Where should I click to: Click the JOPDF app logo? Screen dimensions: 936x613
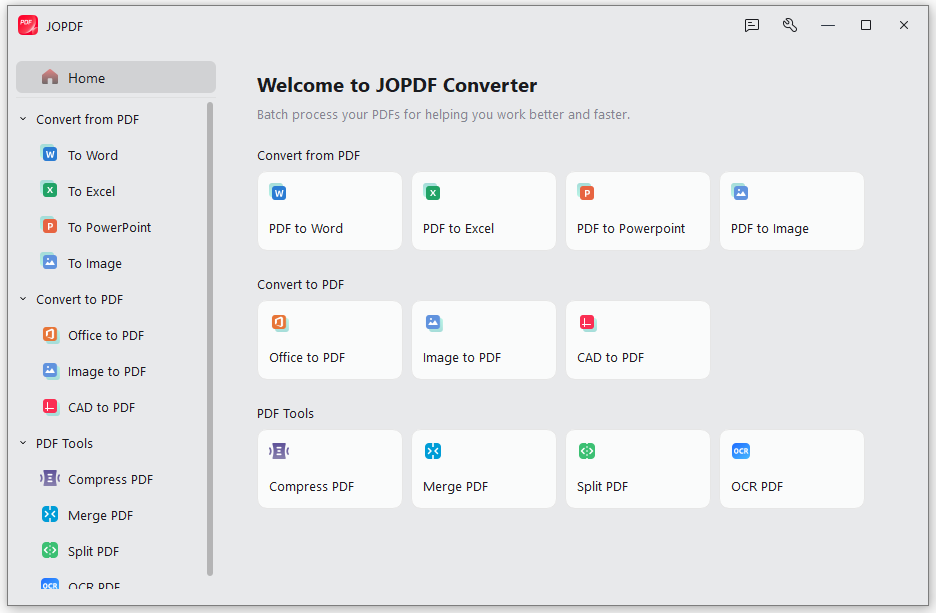point(28,26)
